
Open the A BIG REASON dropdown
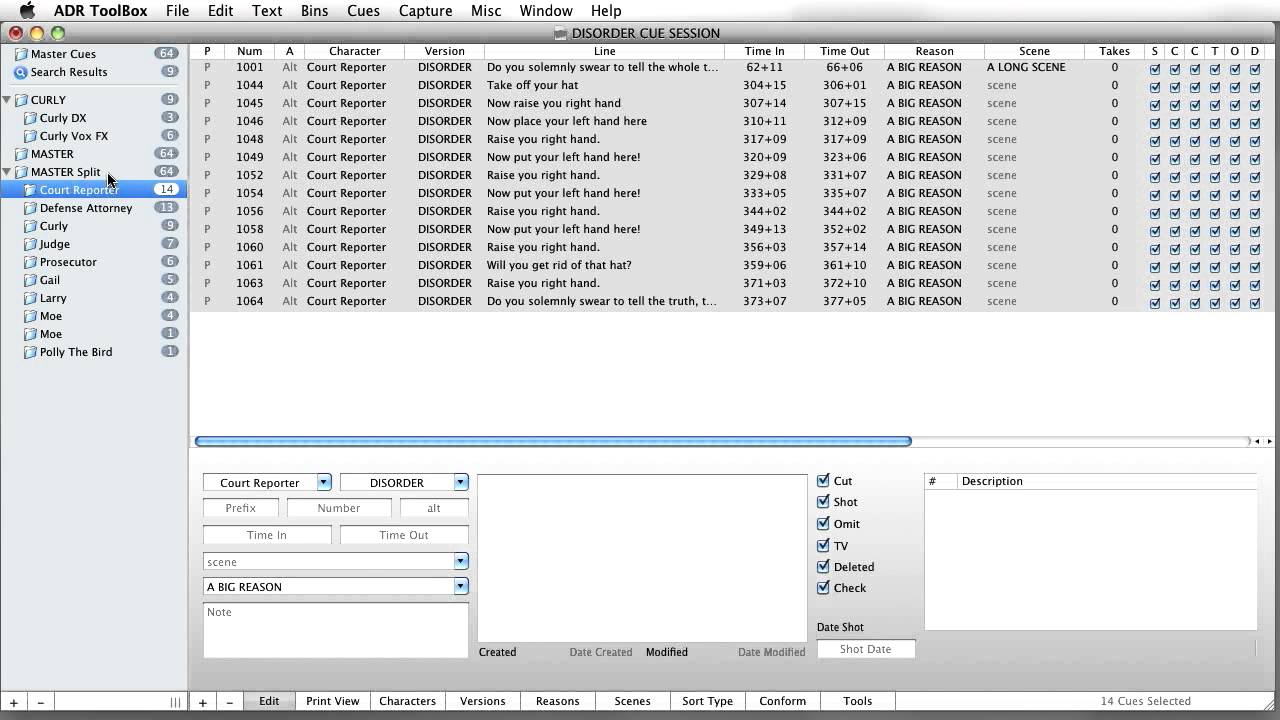461,587
